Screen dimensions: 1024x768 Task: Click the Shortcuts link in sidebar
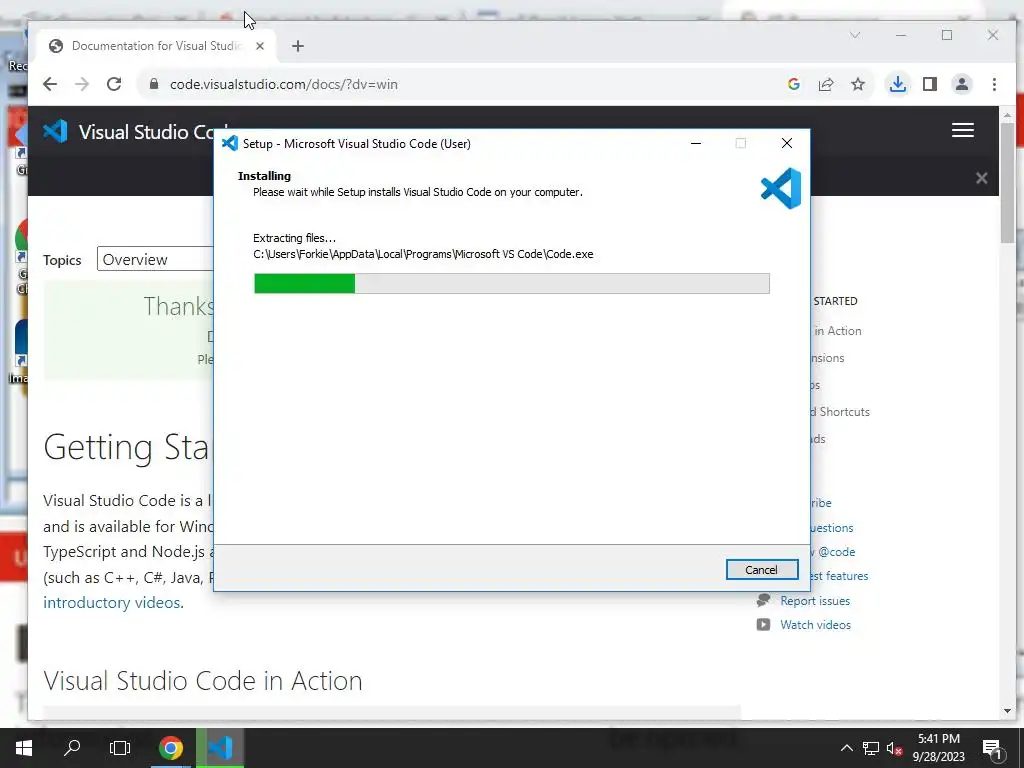[x=840, y=412]
